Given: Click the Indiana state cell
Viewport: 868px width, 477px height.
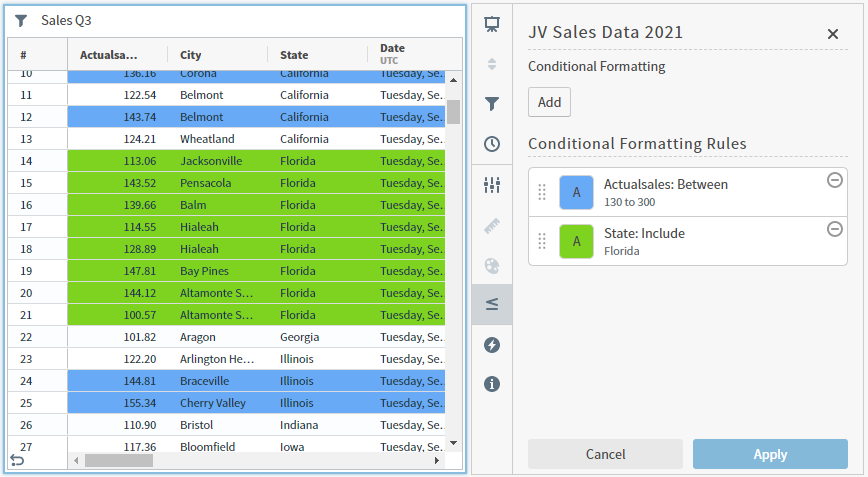Looking at the screenshot, I should pyautogui.click(x=318, y=425).
